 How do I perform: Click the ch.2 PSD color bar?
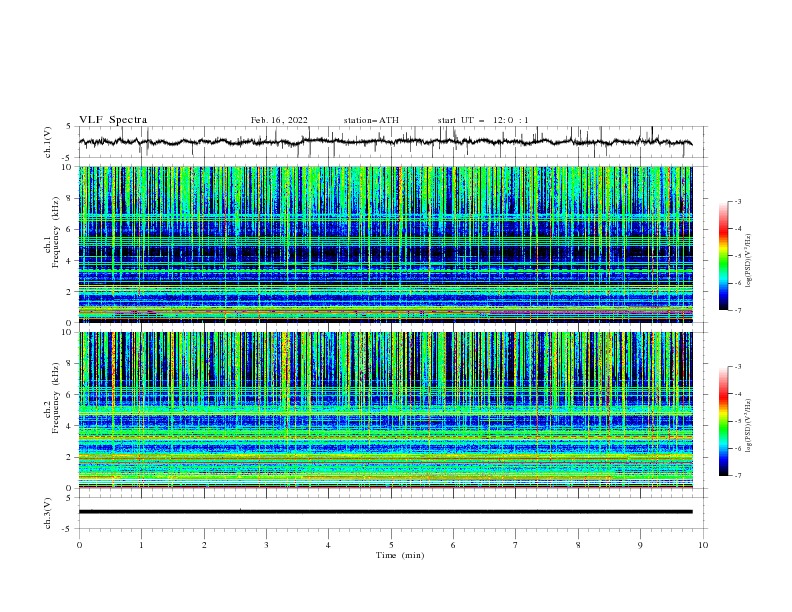pyautogui.click(x=723, y=421)
